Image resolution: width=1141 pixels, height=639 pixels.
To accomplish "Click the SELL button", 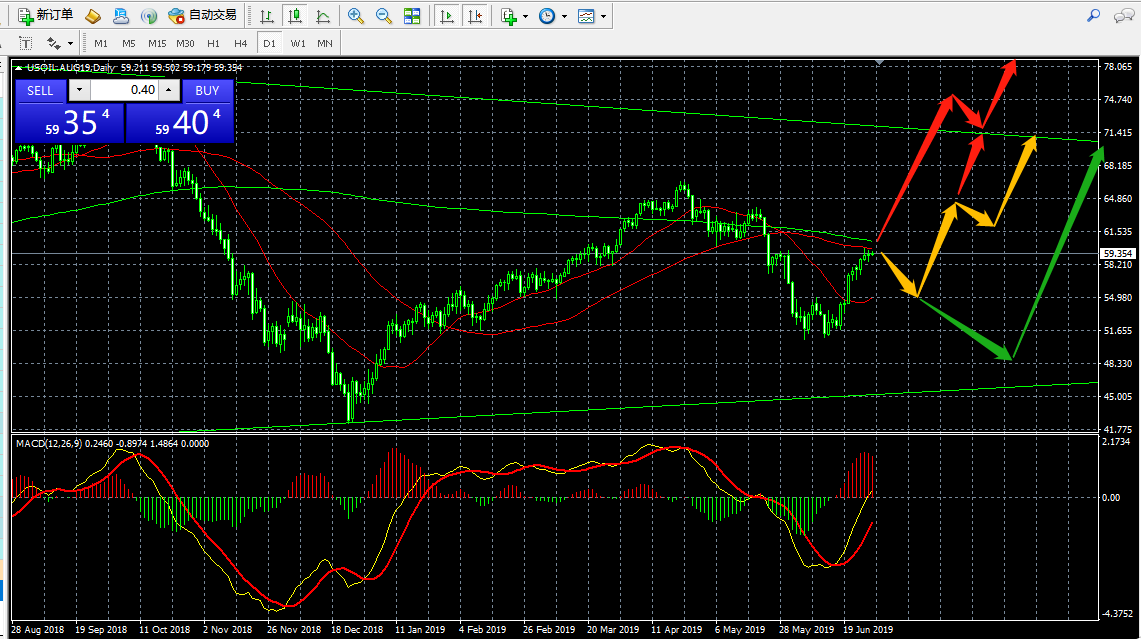I will [40, 91].
